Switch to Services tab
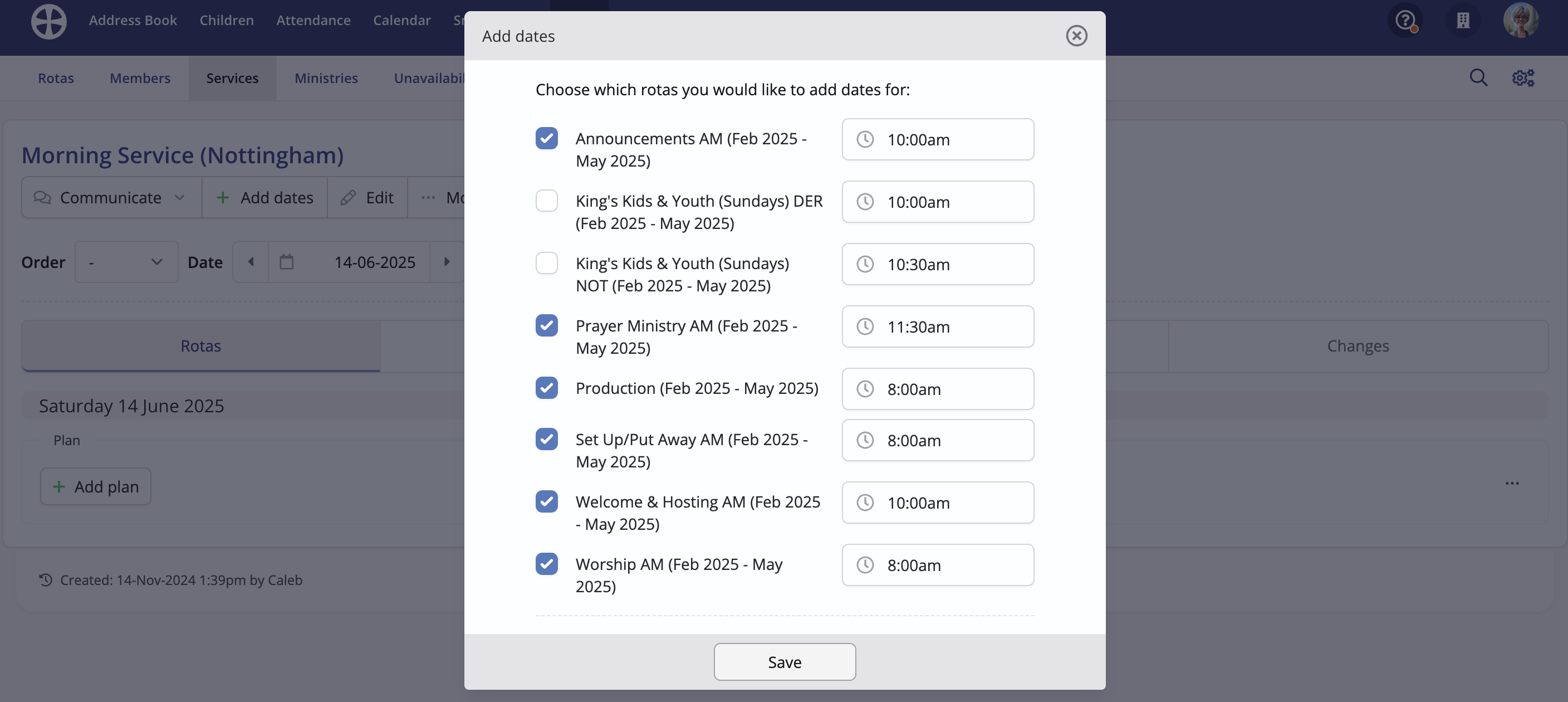The width and height of the screenshot is (1568, 702). (x=232, y=78)
